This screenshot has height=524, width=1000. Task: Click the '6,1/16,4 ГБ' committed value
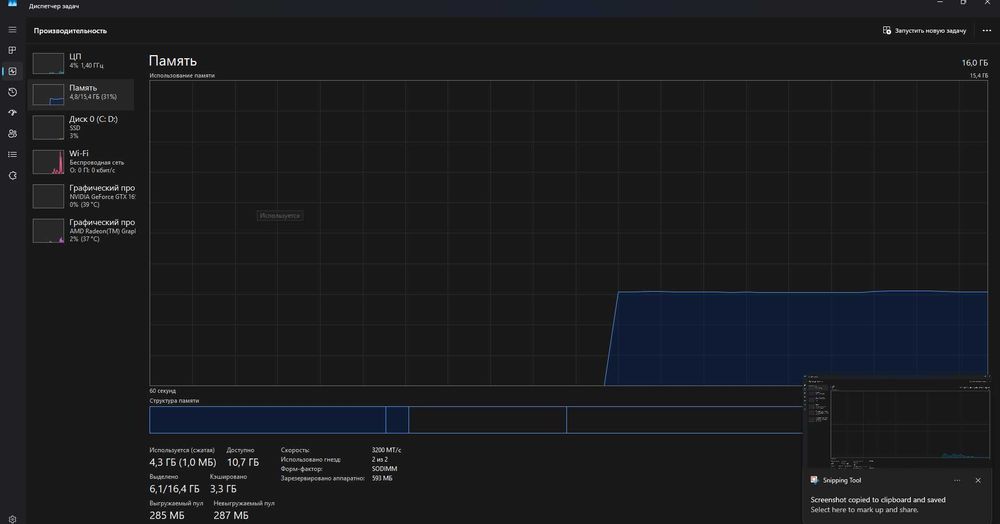[174, 489]
